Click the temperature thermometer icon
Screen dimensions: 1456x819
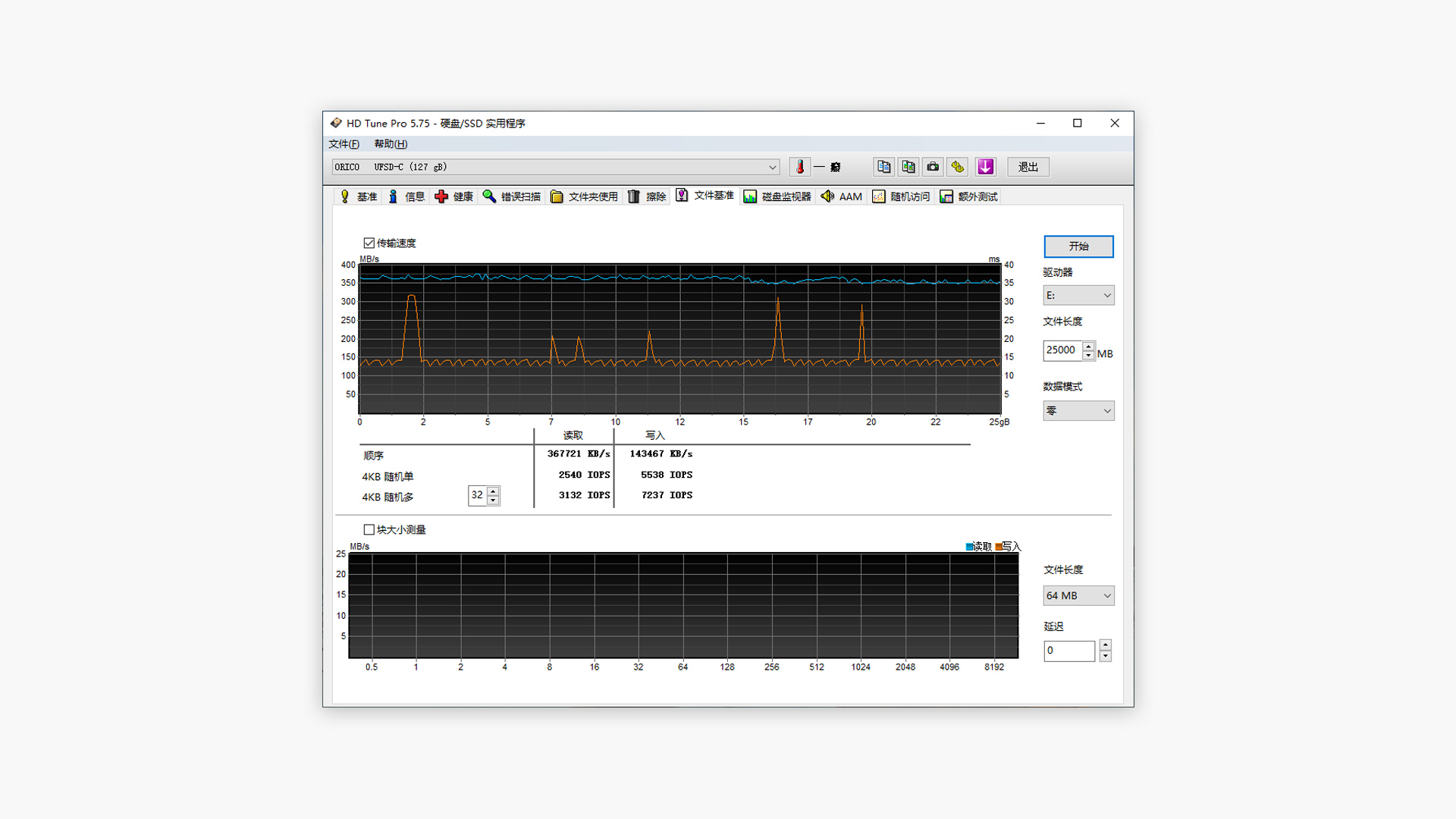(799, 167)
